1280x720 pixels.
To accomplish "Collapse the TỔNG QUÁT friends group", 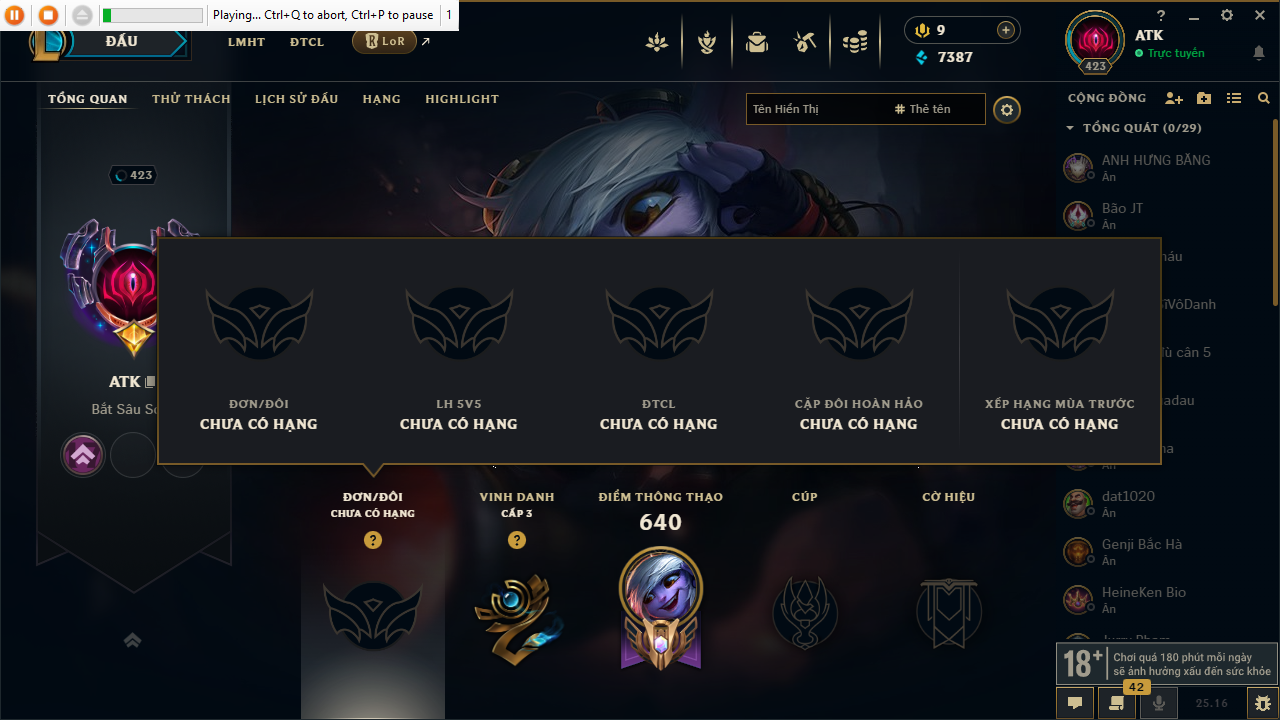I will [x=1070, y=128].
